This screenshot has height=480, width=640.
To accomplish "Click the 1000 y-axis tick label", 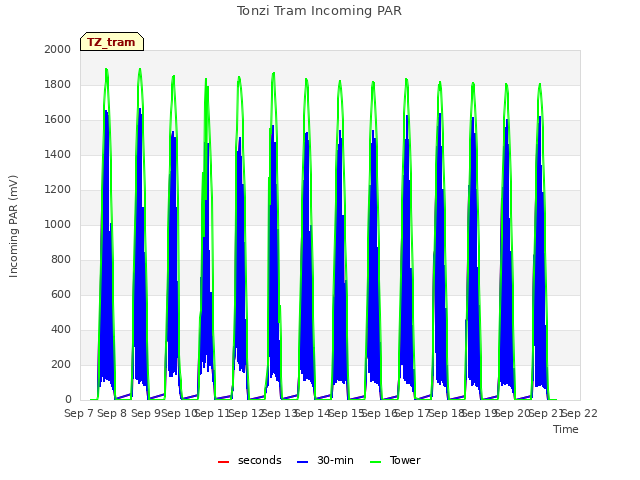I will pyautogui.click(x=58, y=224).
